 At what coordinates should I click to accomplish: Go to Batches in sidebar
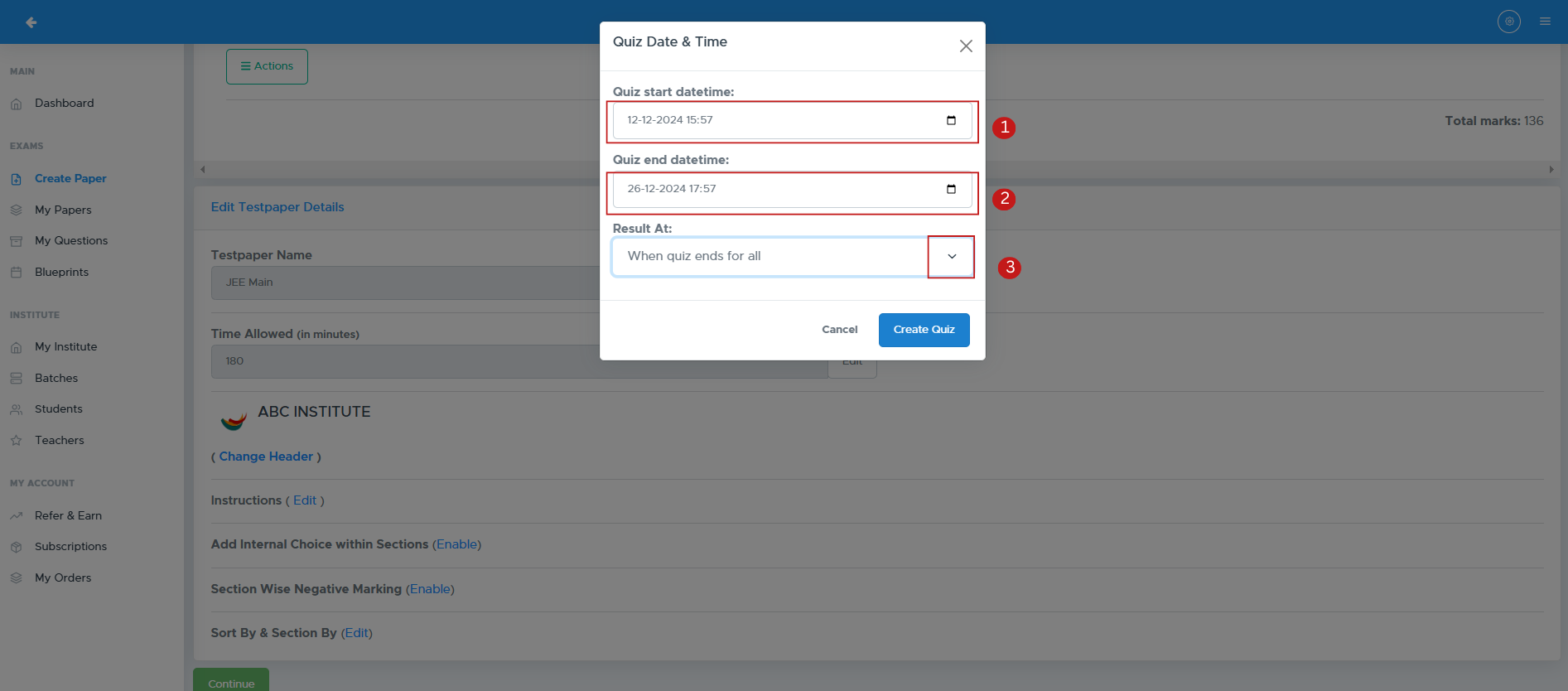coord(56,378)
